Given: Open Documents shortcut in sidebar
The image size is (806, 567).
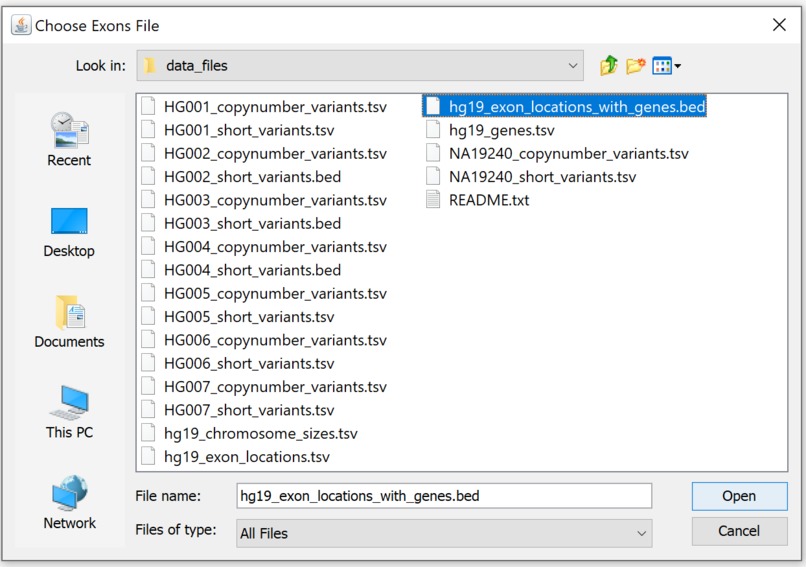Looking at the screenshot, I should click(69, 322).
